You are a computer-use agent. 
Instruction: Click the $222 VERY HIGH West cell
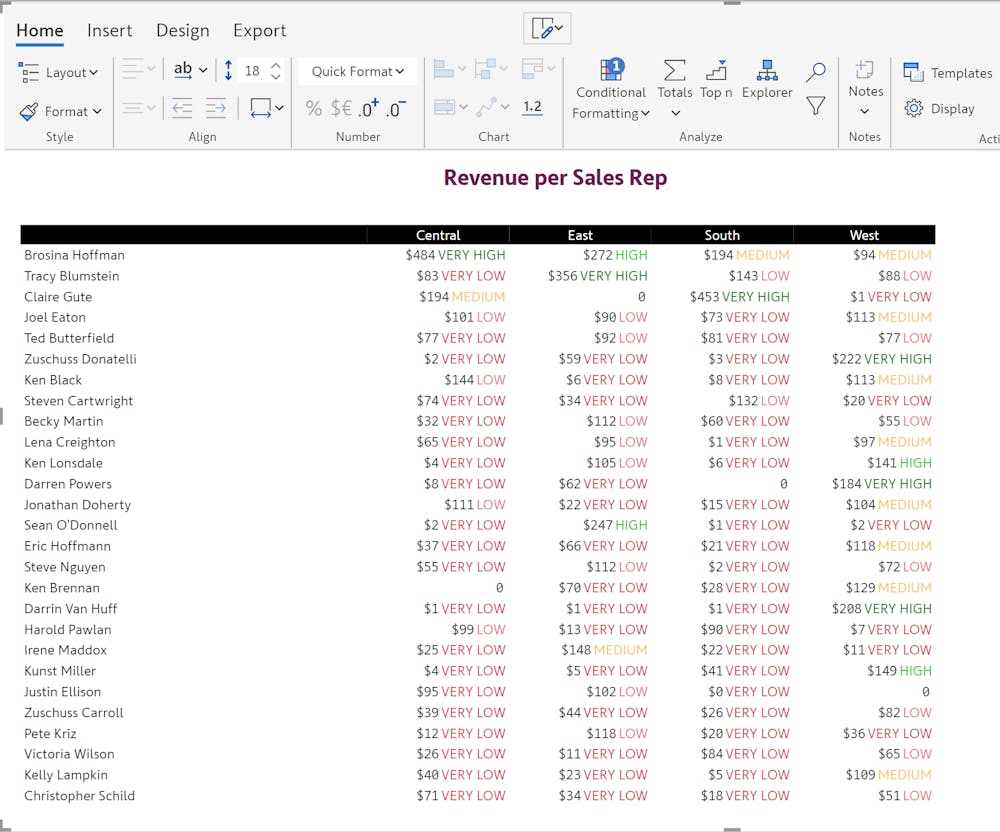click(881, 359)
